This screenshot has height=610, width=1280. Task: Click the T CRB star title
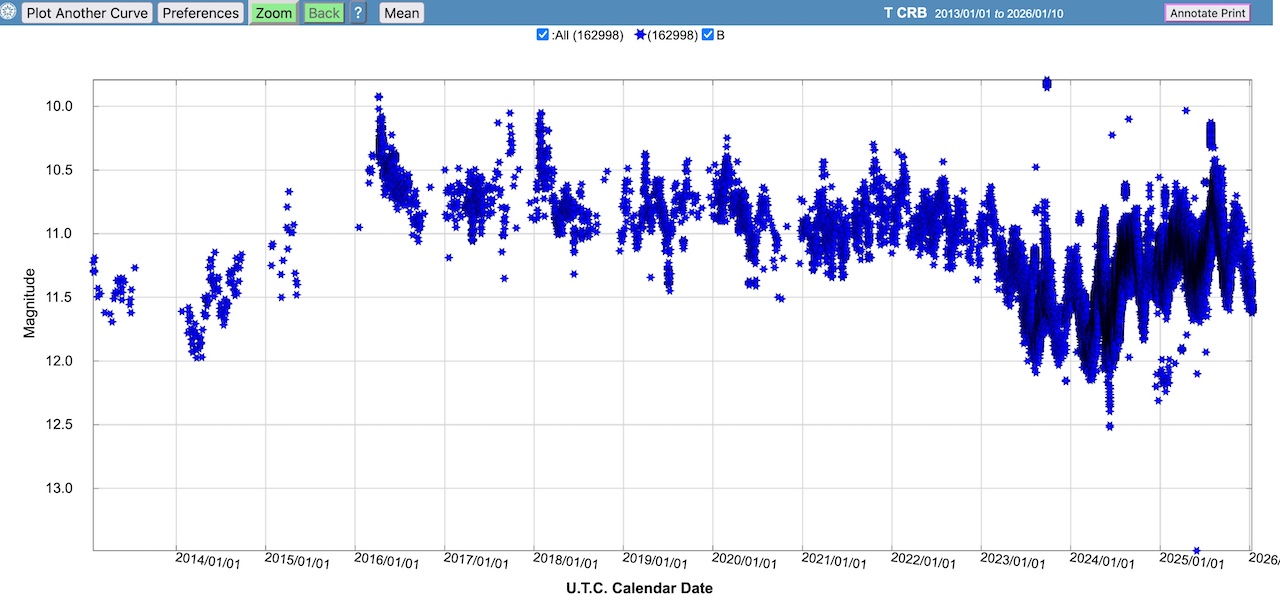(x=904, y=13)
